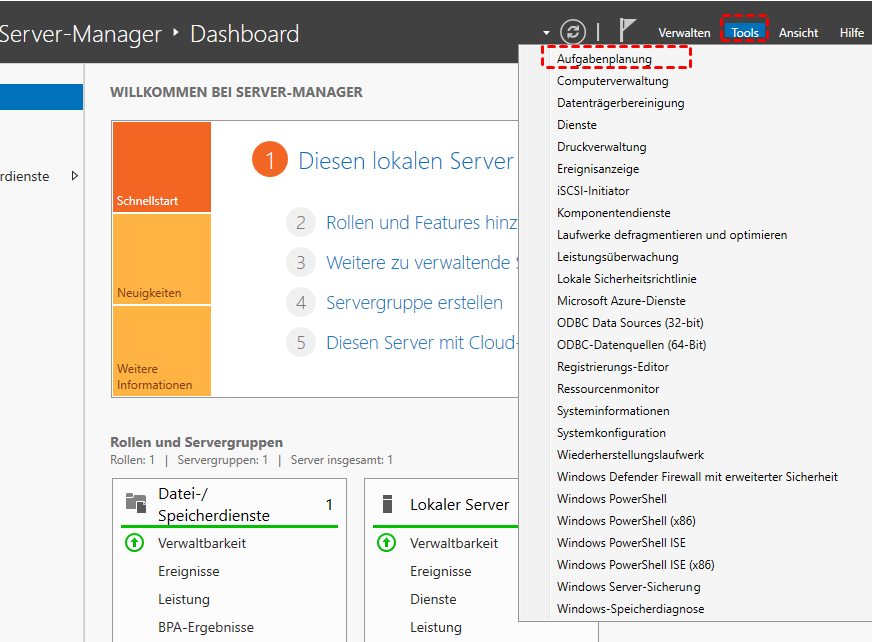Click the orange step 1 circle
The image size is (872, 642).
(x=270, y=160)
